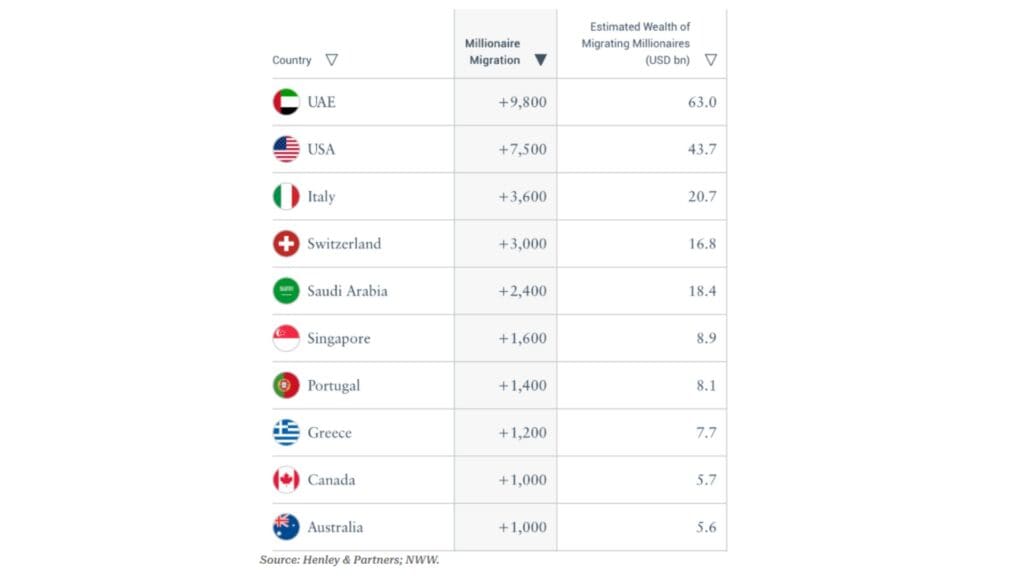Click the Switzerland flag icon

coord(286,244)
